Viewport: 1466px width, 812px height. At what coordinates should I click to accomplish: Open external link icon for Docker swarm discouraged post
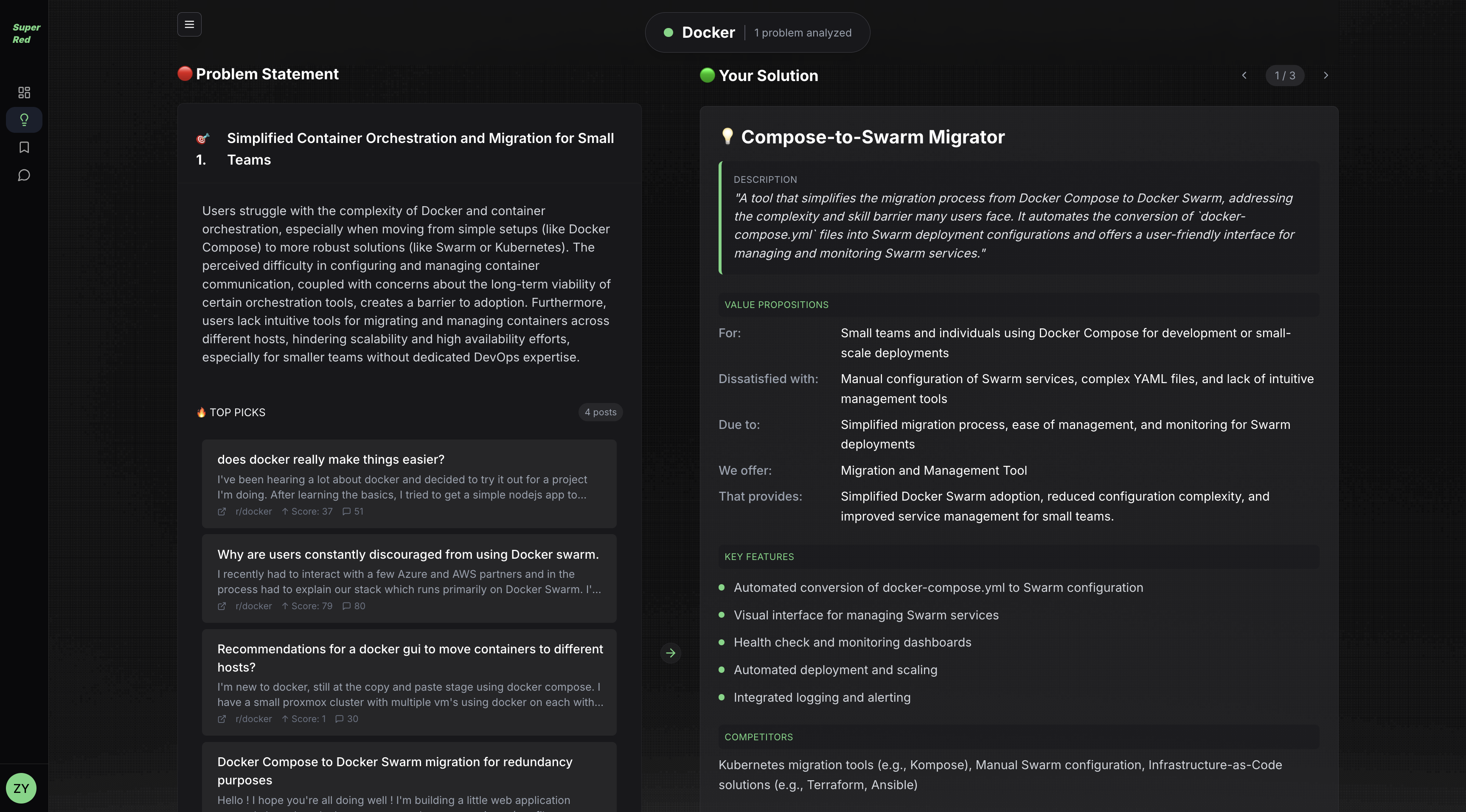[x=222, y=606]
